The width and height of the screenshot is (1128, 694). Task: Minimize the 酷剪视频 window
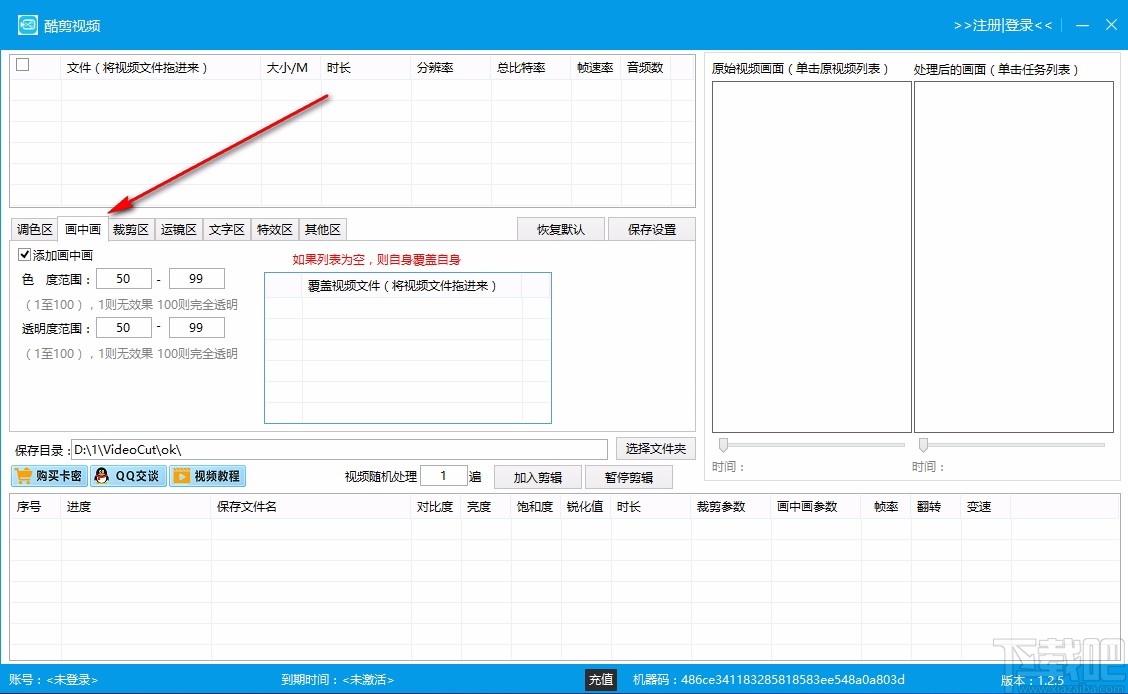[1083, 25]
